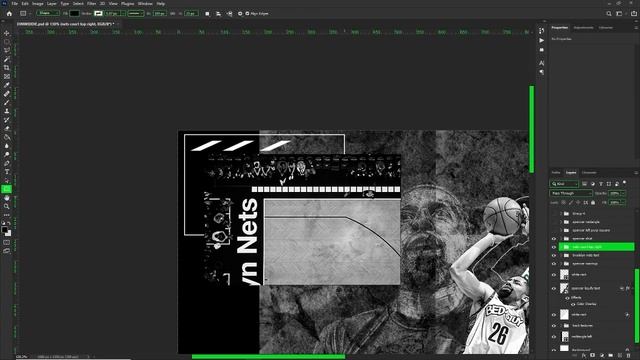The height and width of the screenshot is (360, 640).
Task: Select the Clone Stamp tool
Action: (7, 111)
